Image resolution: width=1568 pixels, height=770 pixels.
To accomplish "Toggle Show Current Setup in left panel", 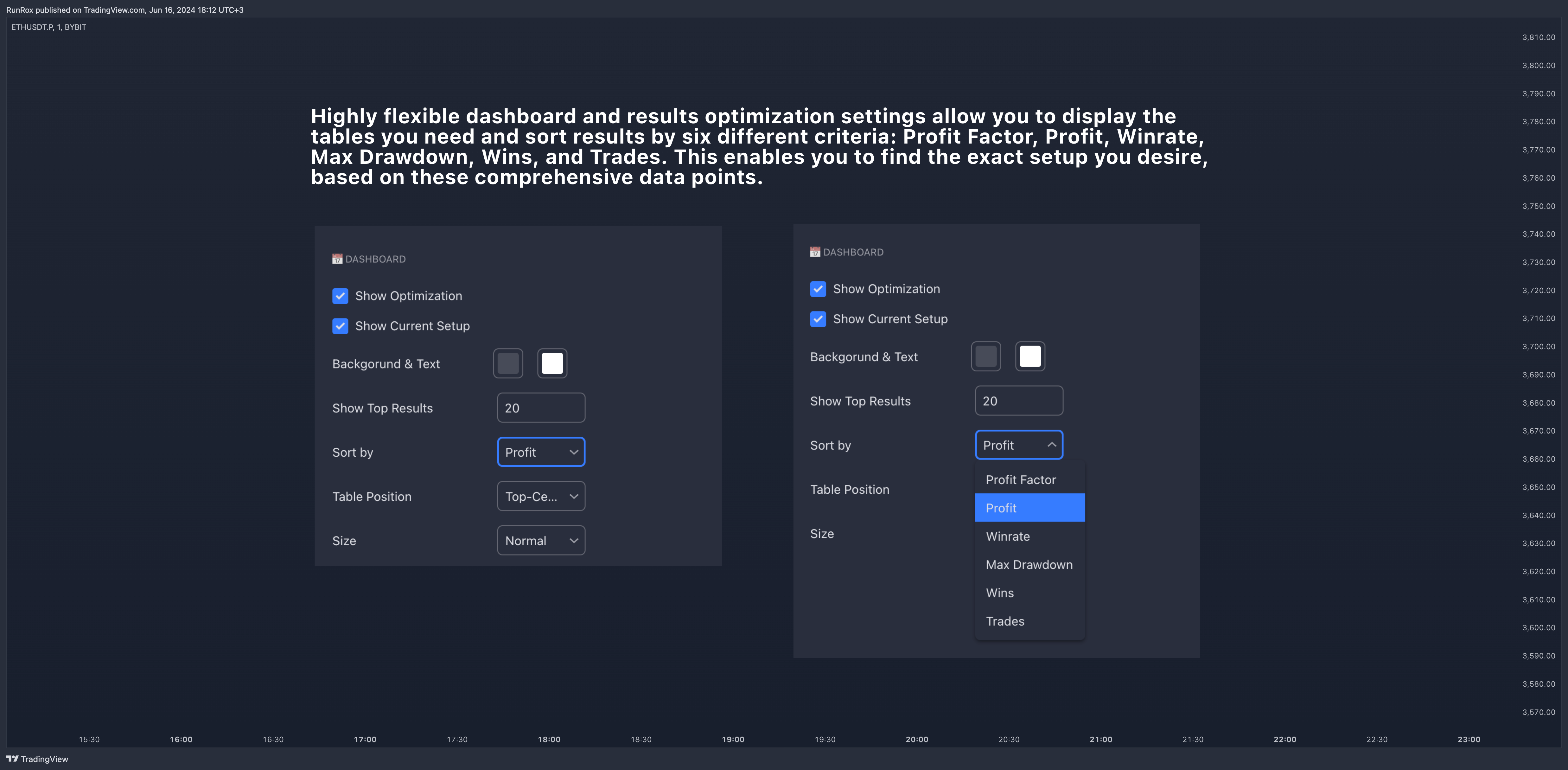I will pyautogui.click(x=340, y=326).
